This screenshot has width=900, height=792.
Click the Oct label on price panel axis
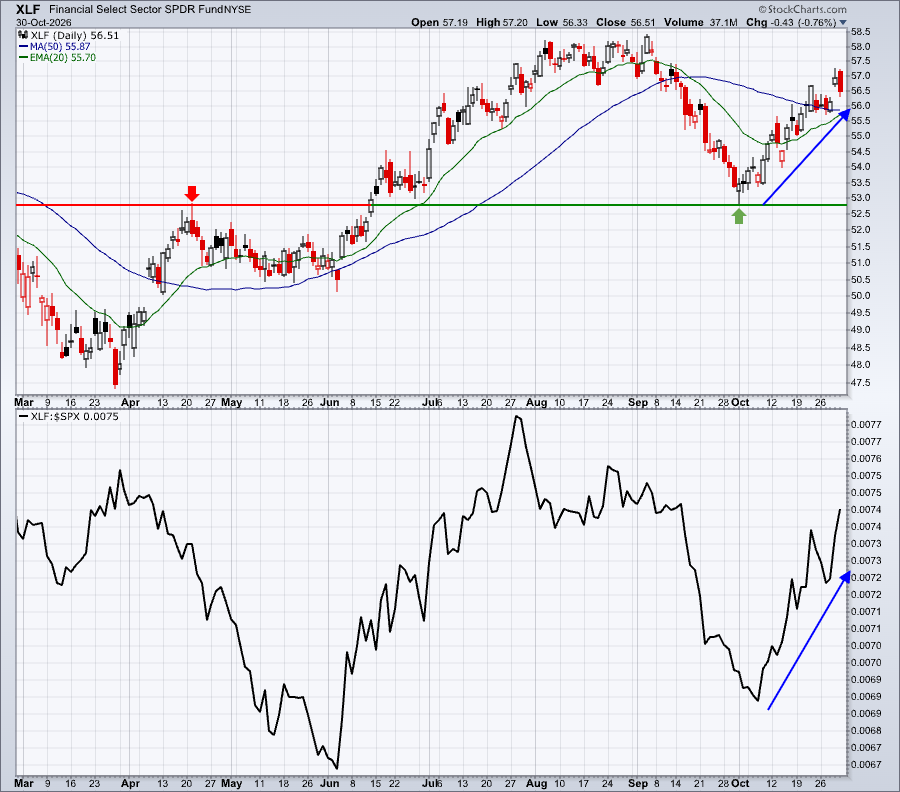[x=740, y=403]
